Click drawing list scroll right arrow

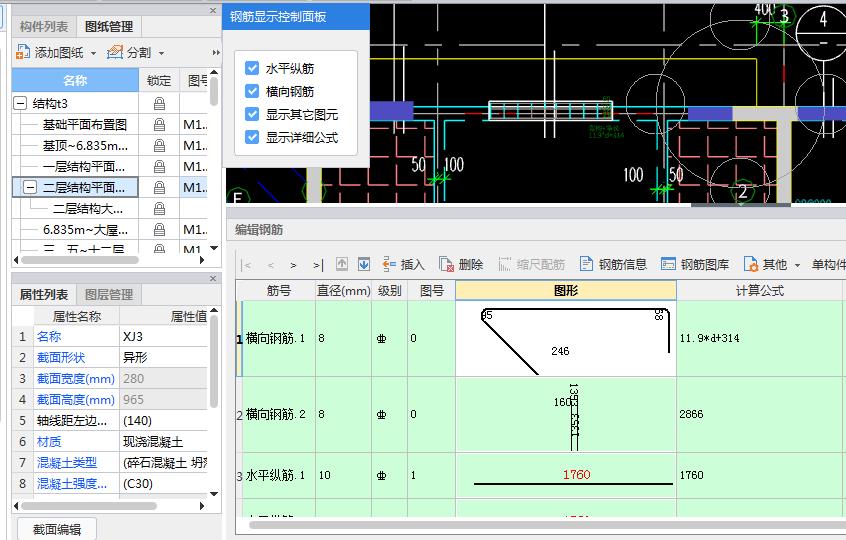tap(202, 260)
